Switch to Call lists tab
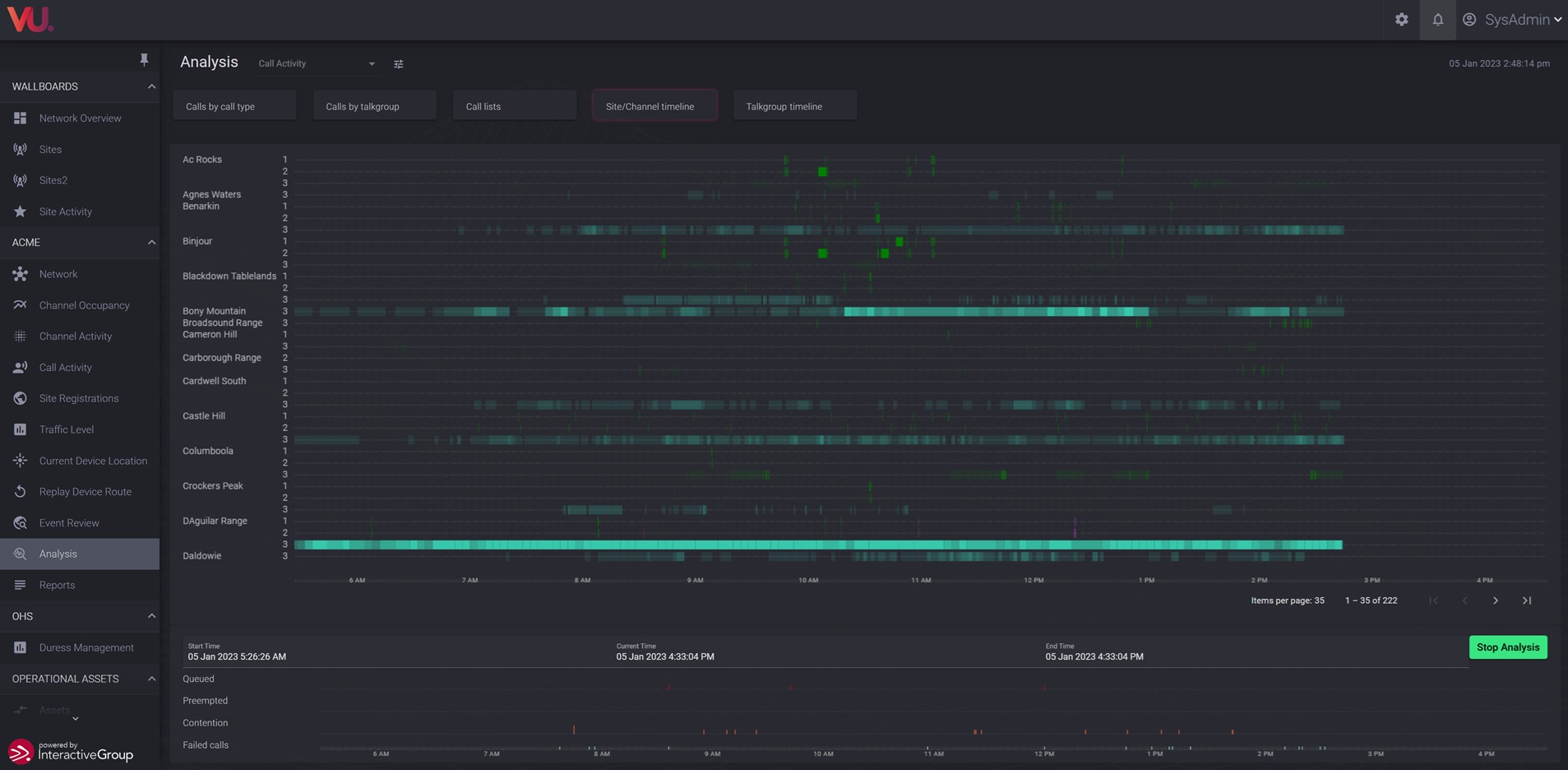This screenshot has height=770, width=1568. tap(515, 106)
